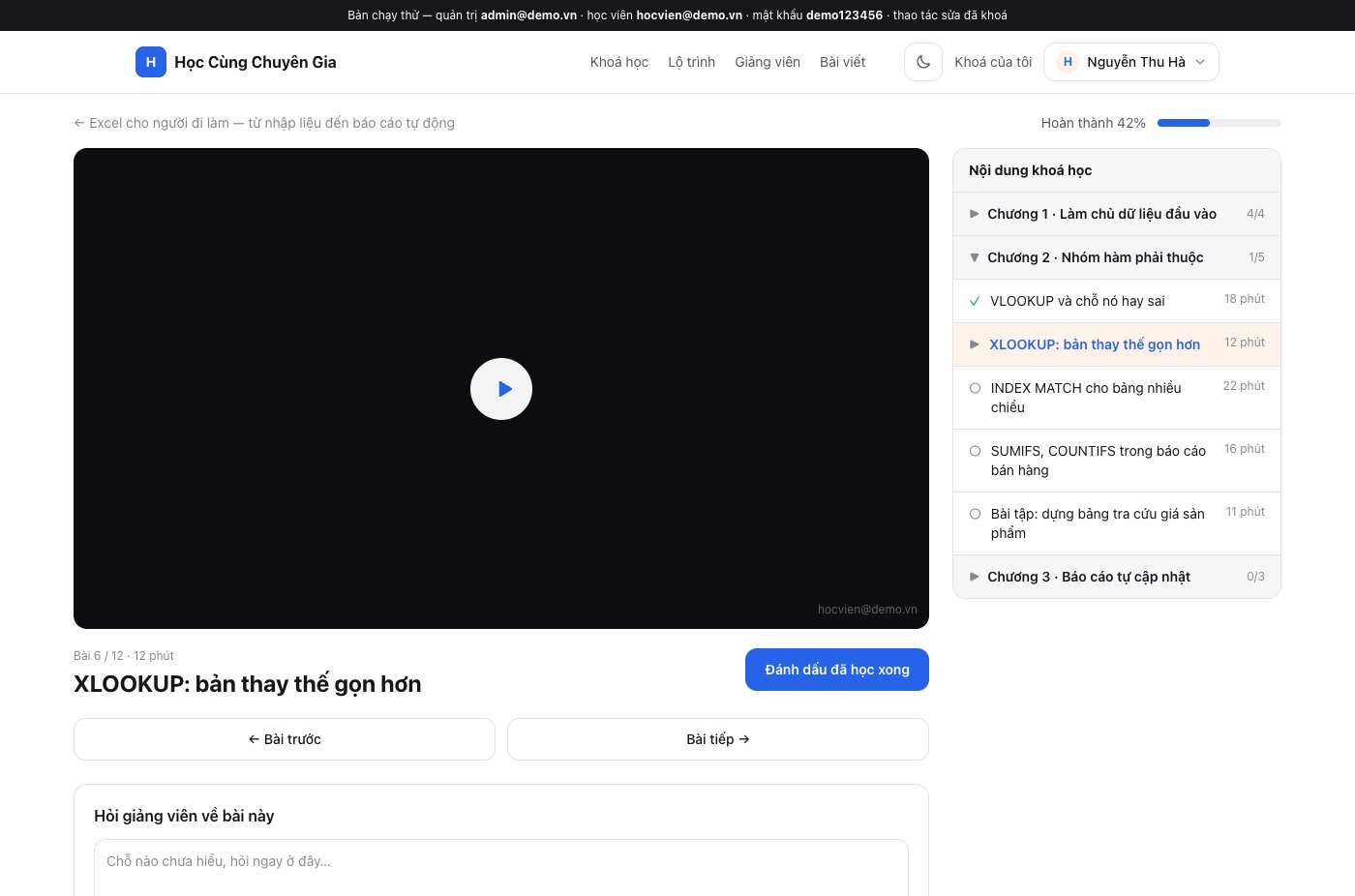1355x896 pixels.
Task: Open the Khoá học menu item
Action: (619, 62)
